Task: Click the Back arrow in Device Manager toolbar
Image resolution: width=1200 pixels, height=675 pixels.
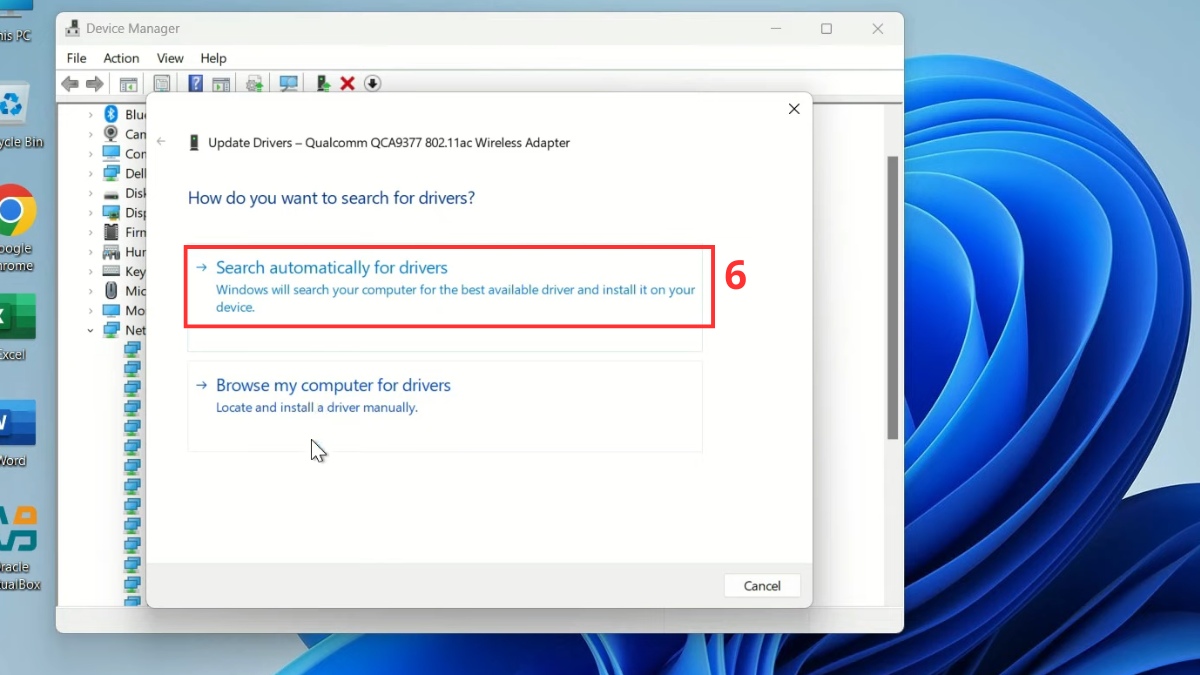Action: 70,84
